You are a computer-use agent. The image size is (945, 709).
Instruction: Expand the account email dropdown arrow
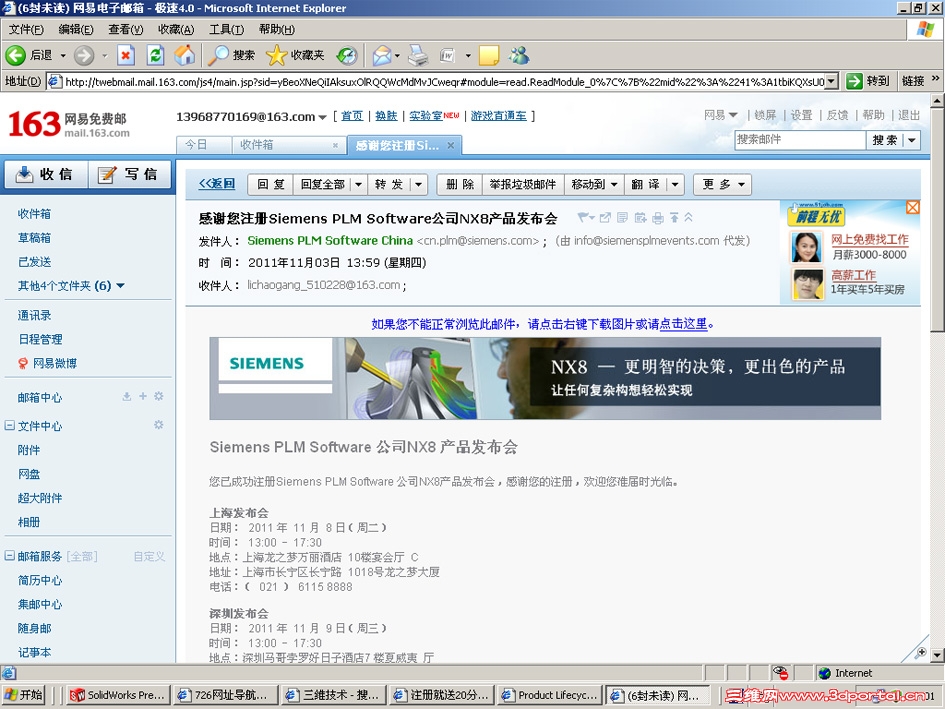tap(322, 117)
